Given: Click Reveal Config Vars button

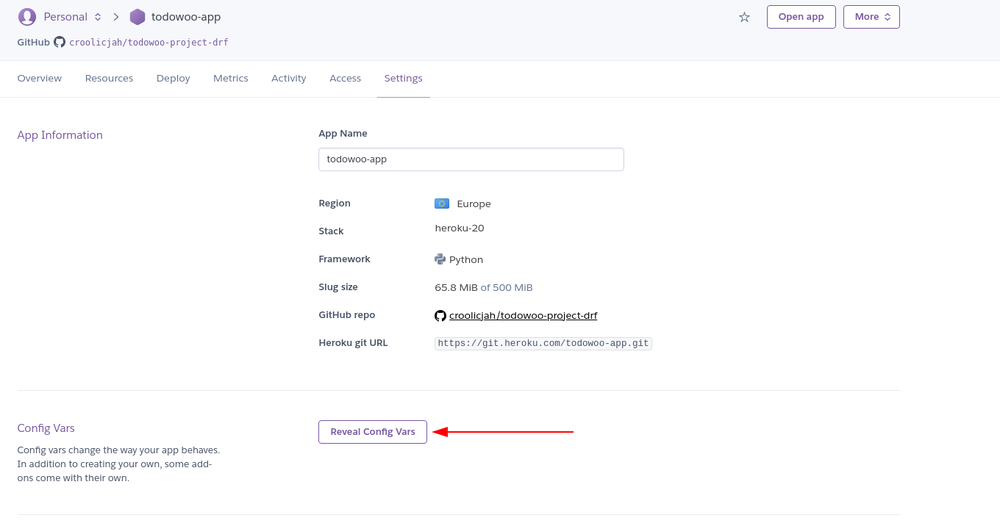Looking at the screenshot, I should coord(372,432).
